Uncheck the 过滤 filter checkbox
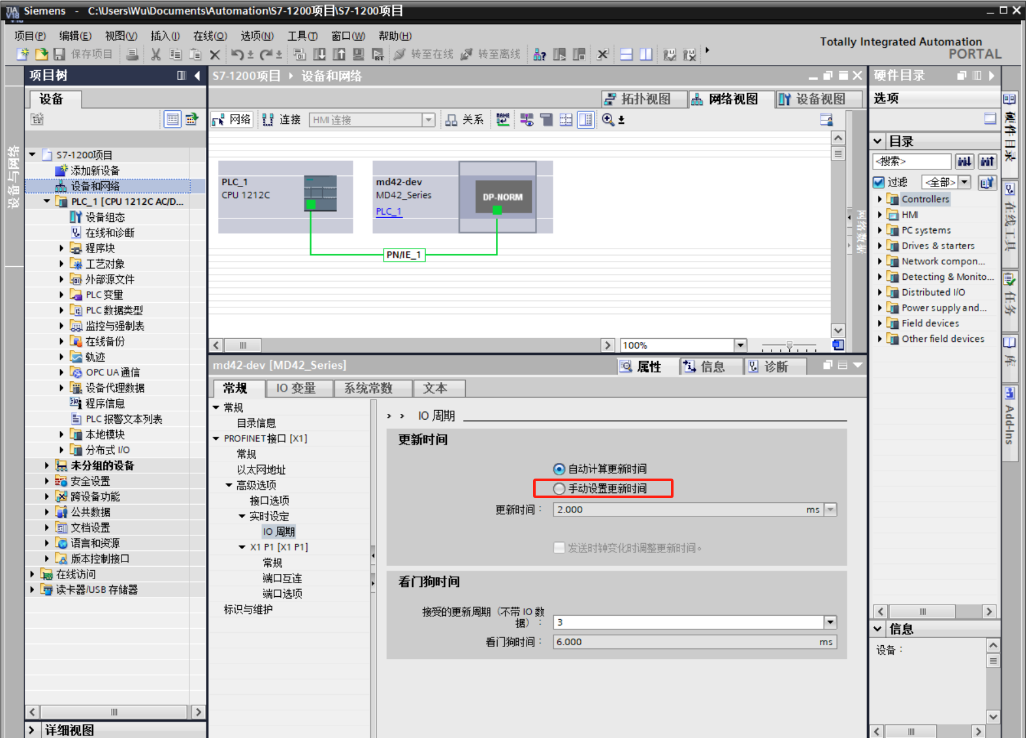Image resolution: width=1026 pixels, height=738 pixels. click(879, 182)
